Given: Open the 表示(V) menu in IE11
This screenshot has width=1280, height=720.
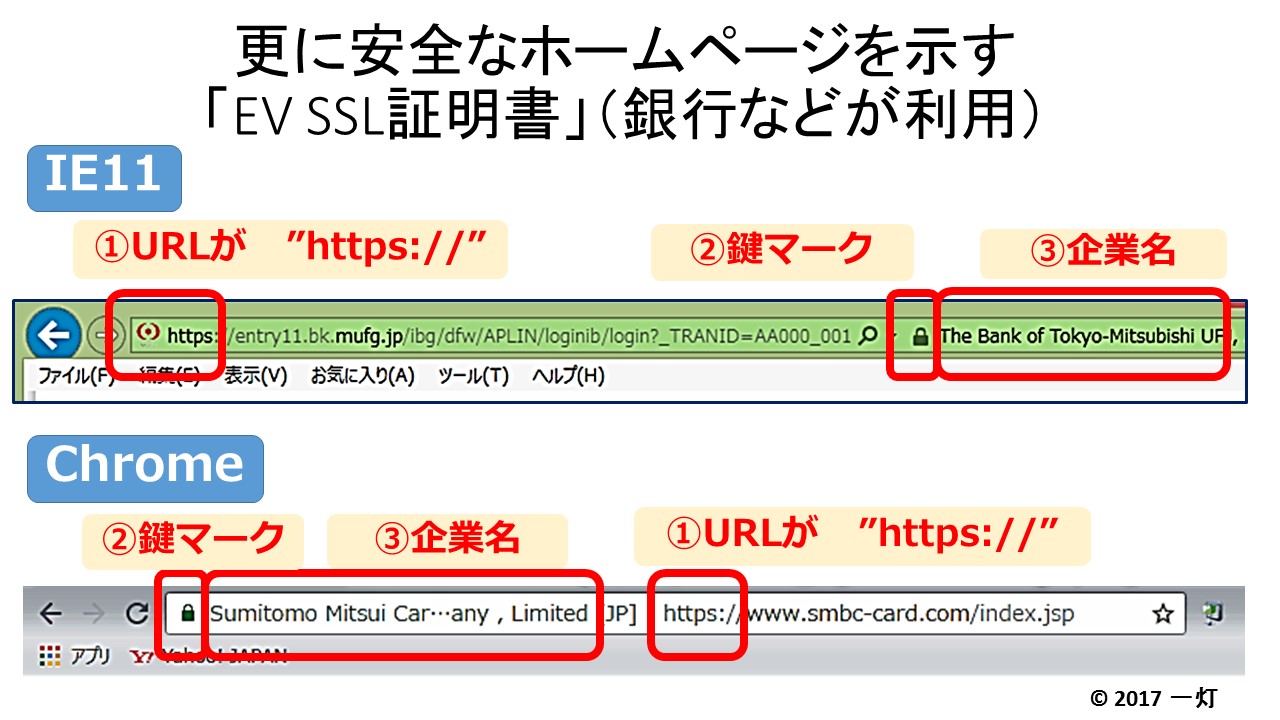Looking at the screenshot, I should (255, 376).
